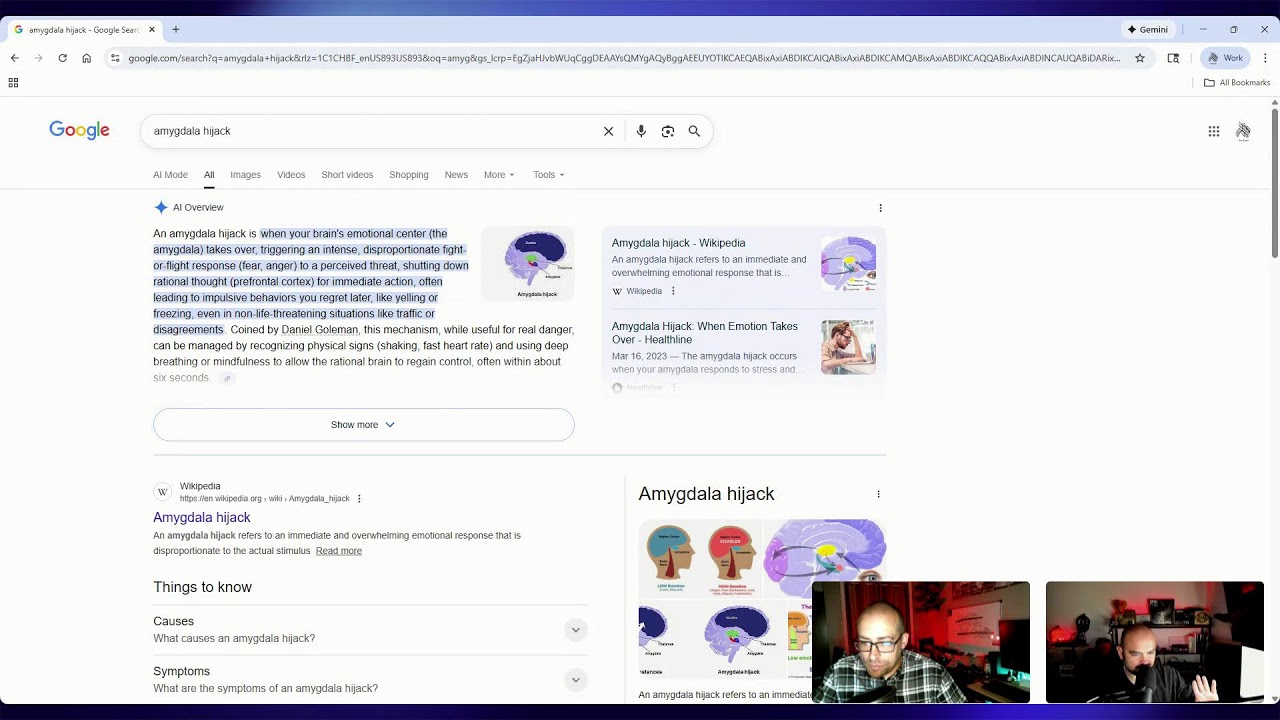Reload the page with refresh icon
This screenshot has width=1280, height=720.
[x=62, y=58]
